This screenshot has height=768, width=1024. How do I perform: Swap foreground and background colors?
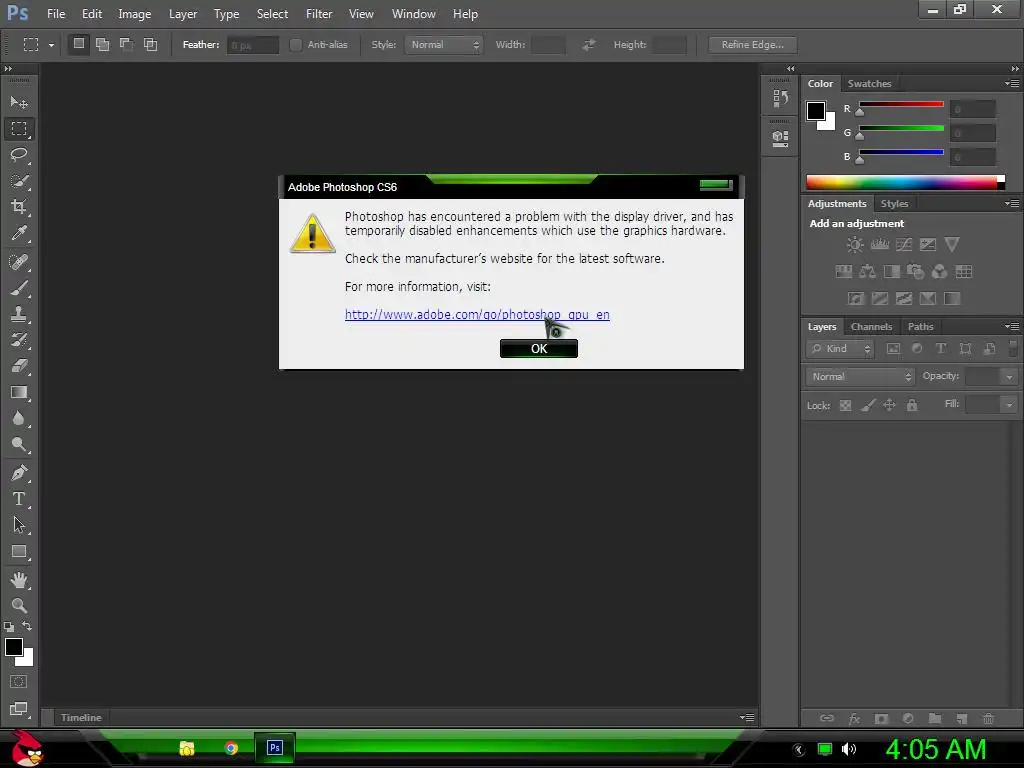[x=27, y=626]
